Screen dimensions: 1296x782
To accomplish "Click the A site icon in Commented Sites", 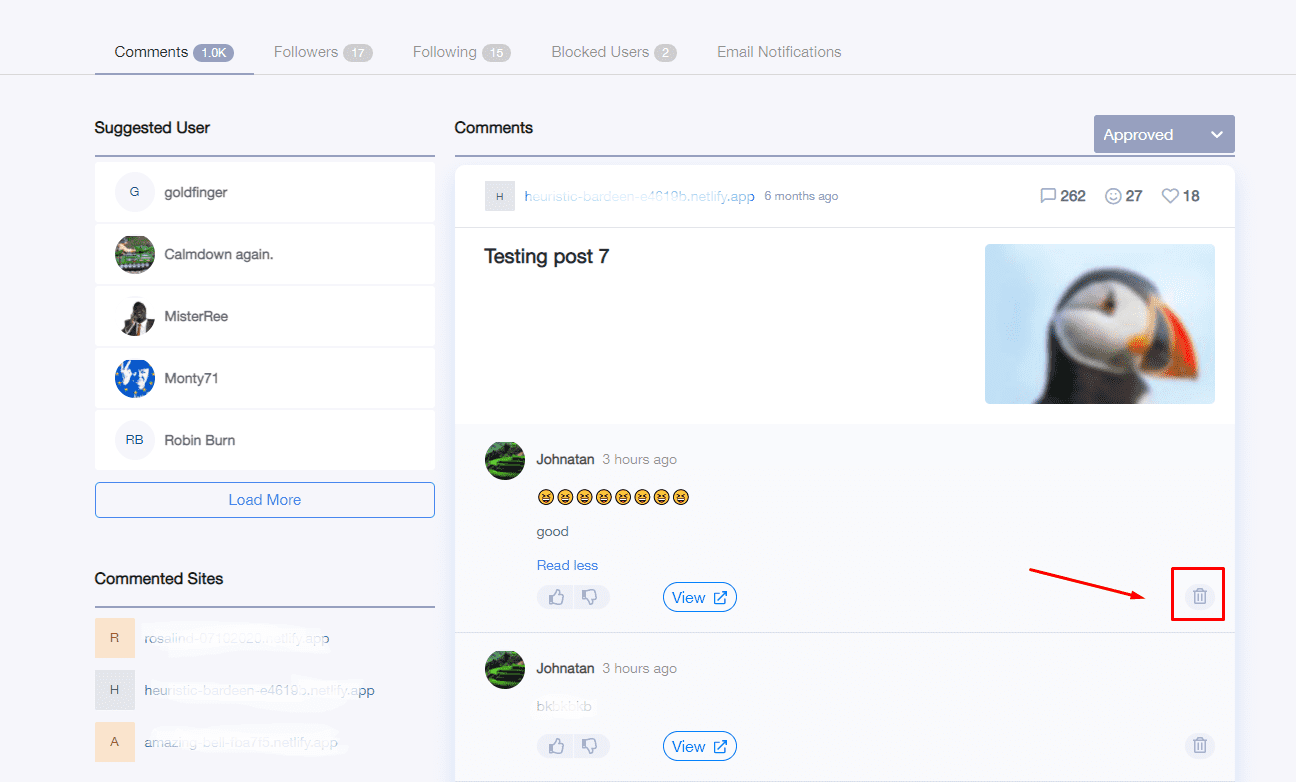I will click(x=115, y=742).
